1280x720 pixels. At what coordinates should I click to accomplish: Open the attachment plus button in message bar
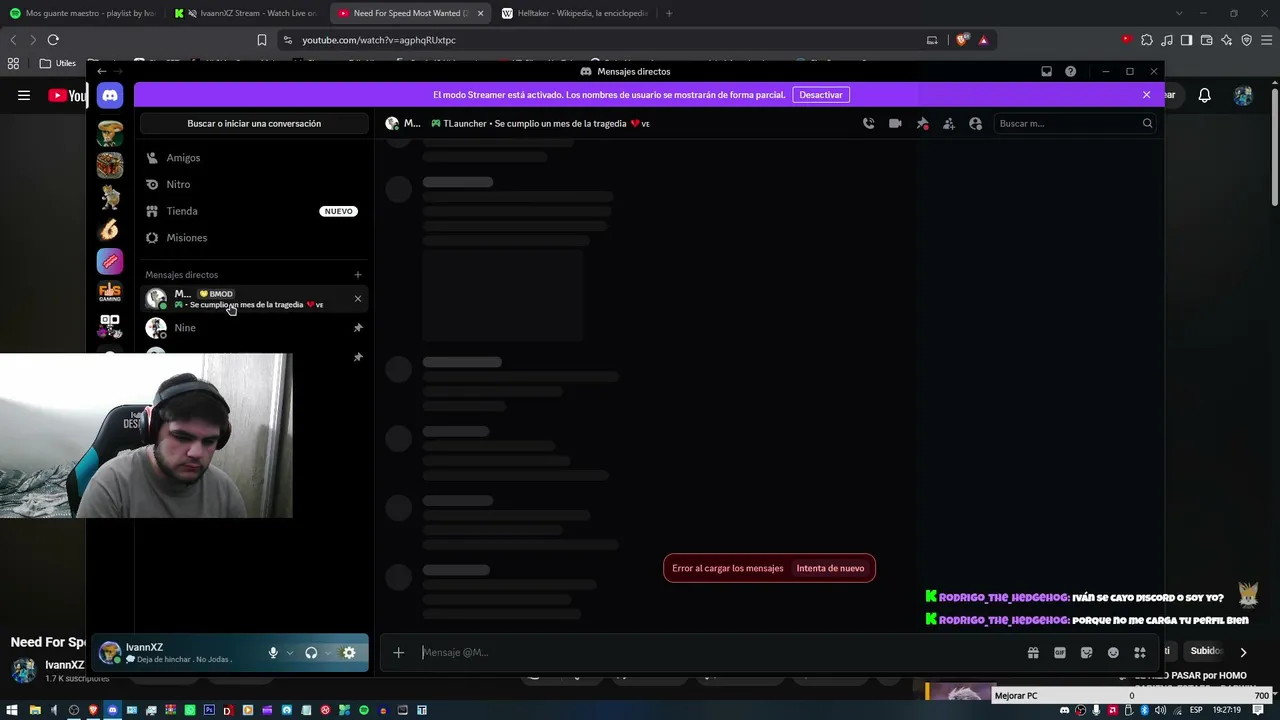[398, 653]
